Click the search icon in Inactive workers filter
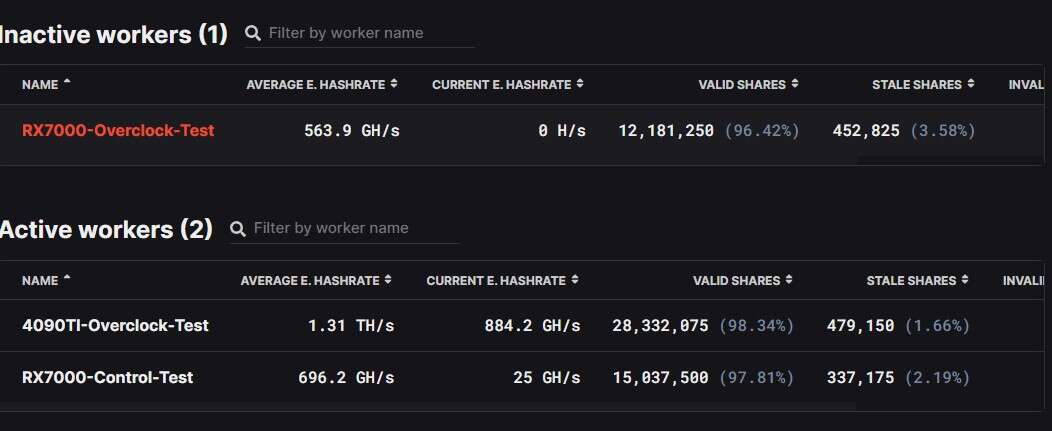1052x431 pixels. pos(253,34)
